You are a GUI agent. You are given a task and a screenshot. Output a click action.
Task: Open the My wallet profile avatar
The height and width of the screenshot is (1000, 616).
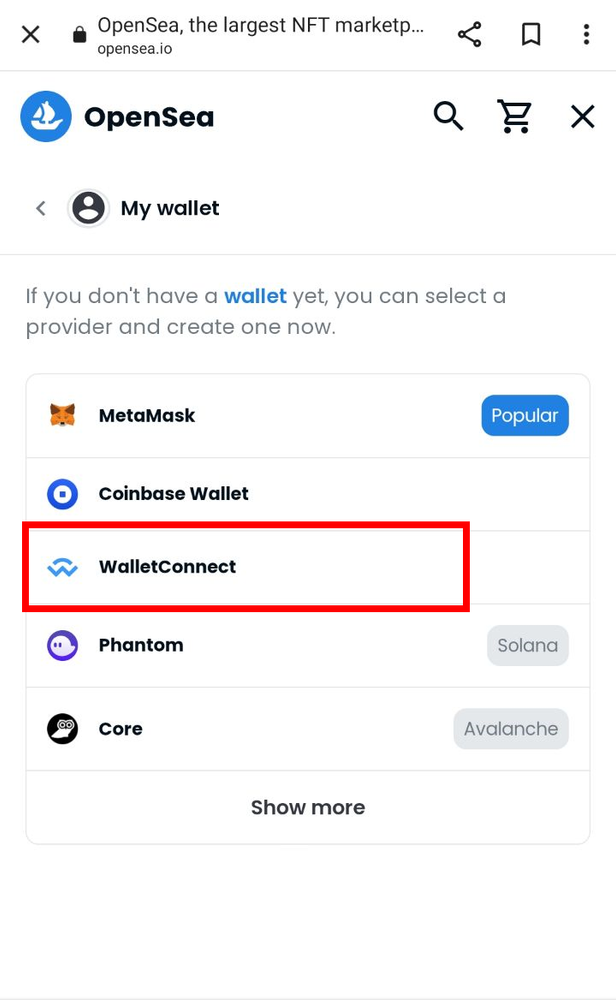89,208
